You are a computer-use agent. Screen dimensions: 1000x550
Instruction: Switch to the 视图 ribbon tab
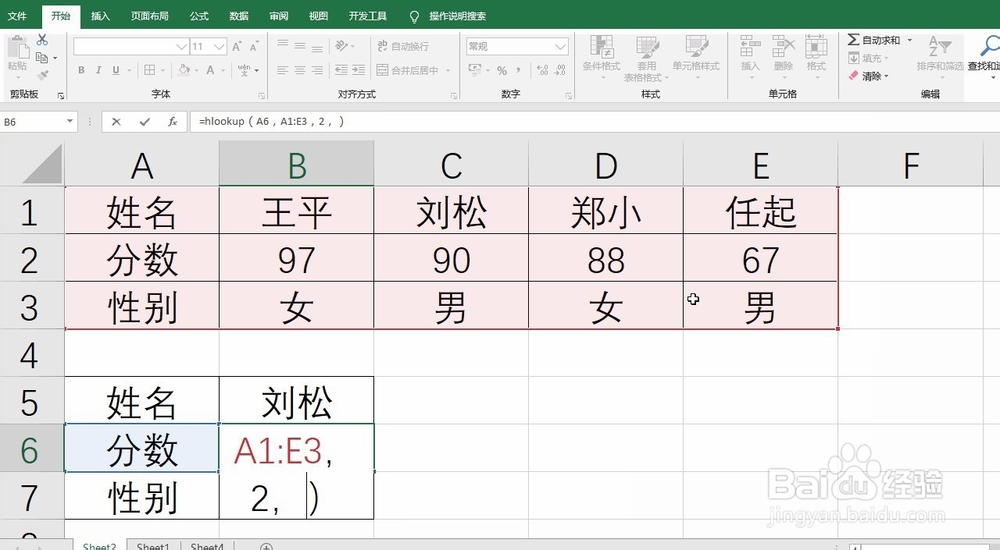[318, 16]
